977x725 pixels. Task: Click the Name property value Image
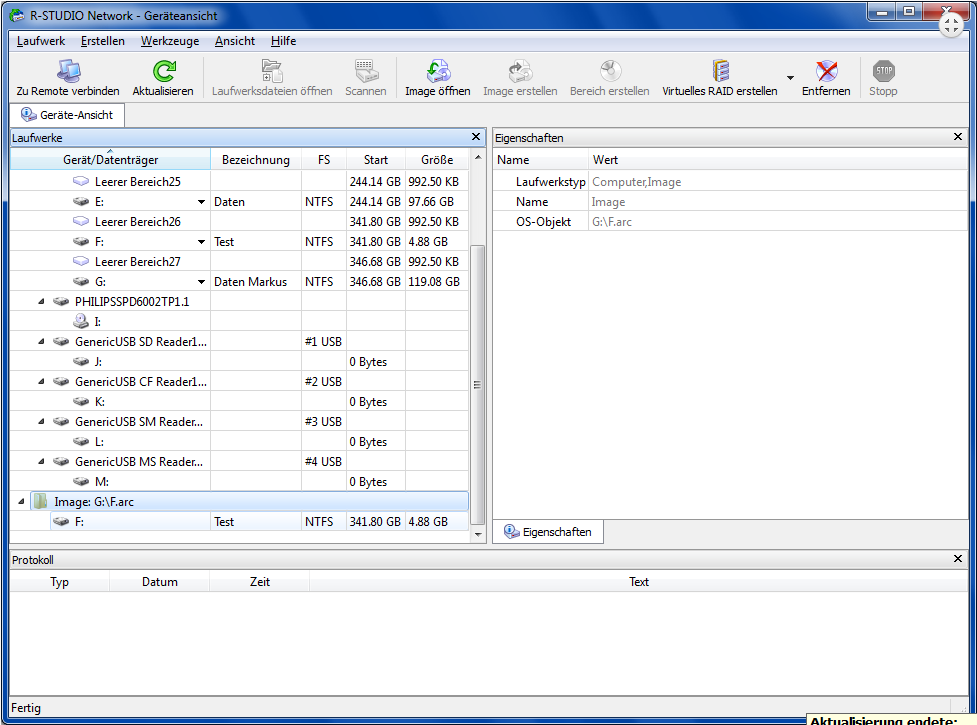tap(608, 202)
